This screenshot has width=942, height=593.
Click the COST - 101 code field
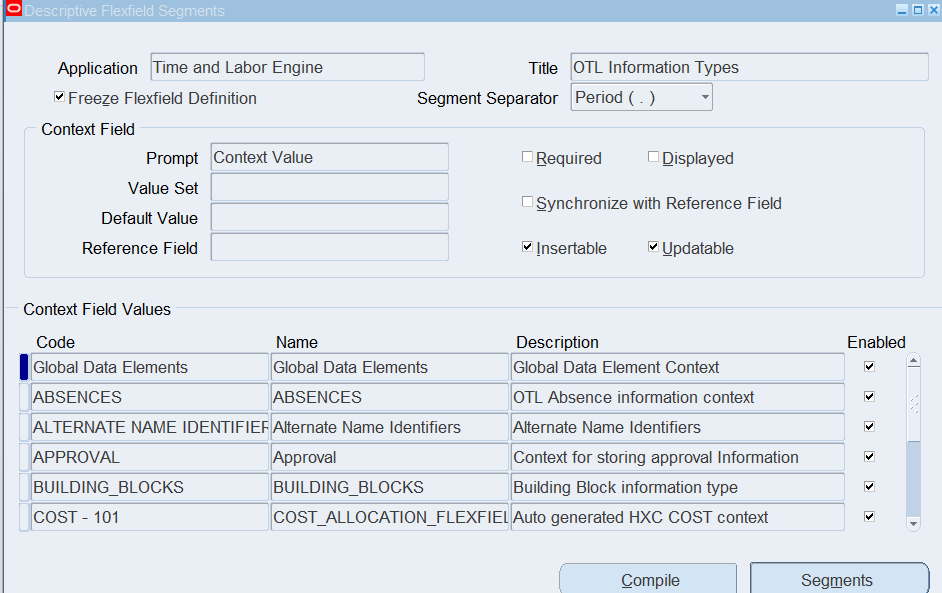click(150, 517)
